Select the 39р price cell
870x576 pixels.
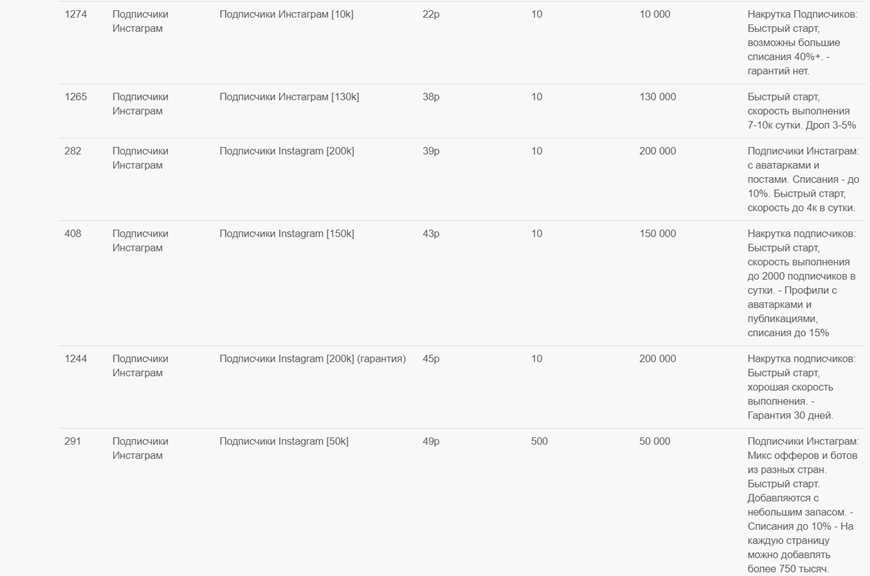[431, 151]
